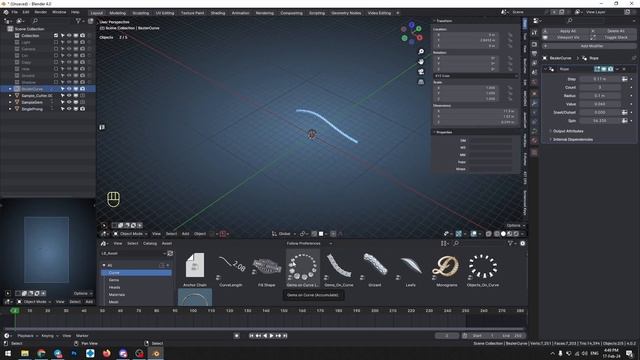Click the outliner filter funnel icon

(78, 21)
